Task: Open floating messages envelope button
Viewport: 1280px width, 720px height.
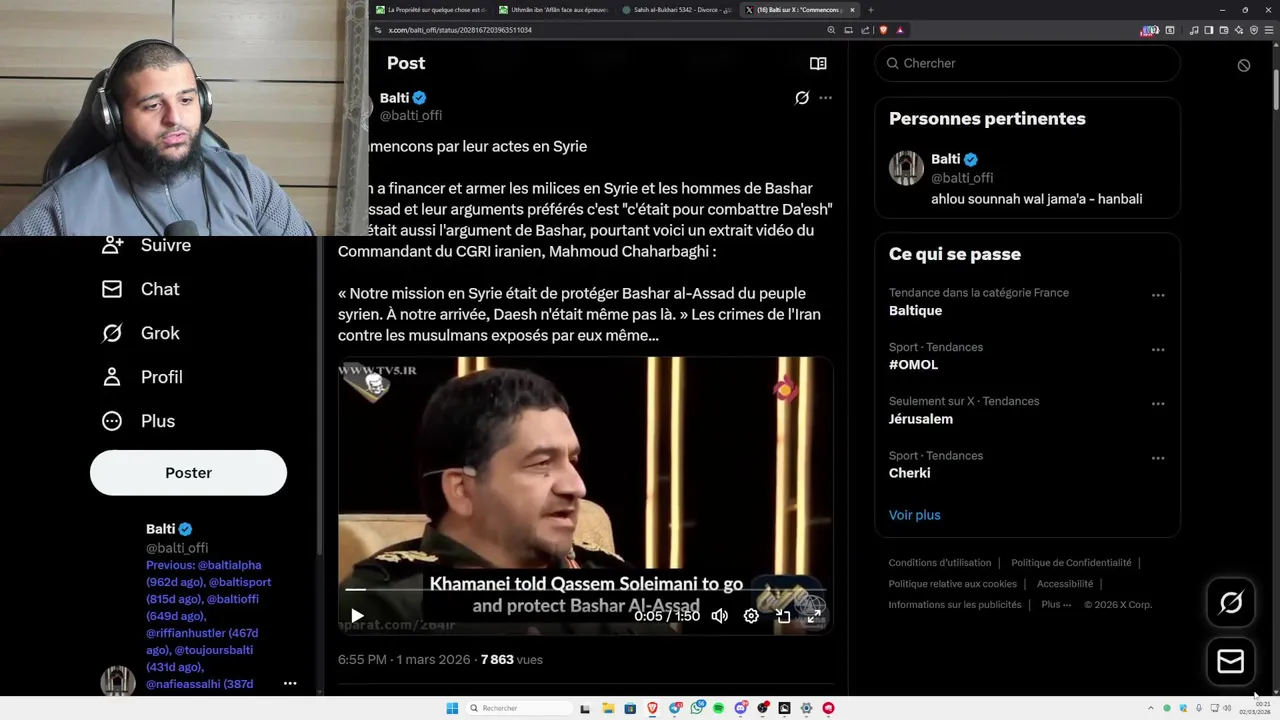Action: 1231,661
